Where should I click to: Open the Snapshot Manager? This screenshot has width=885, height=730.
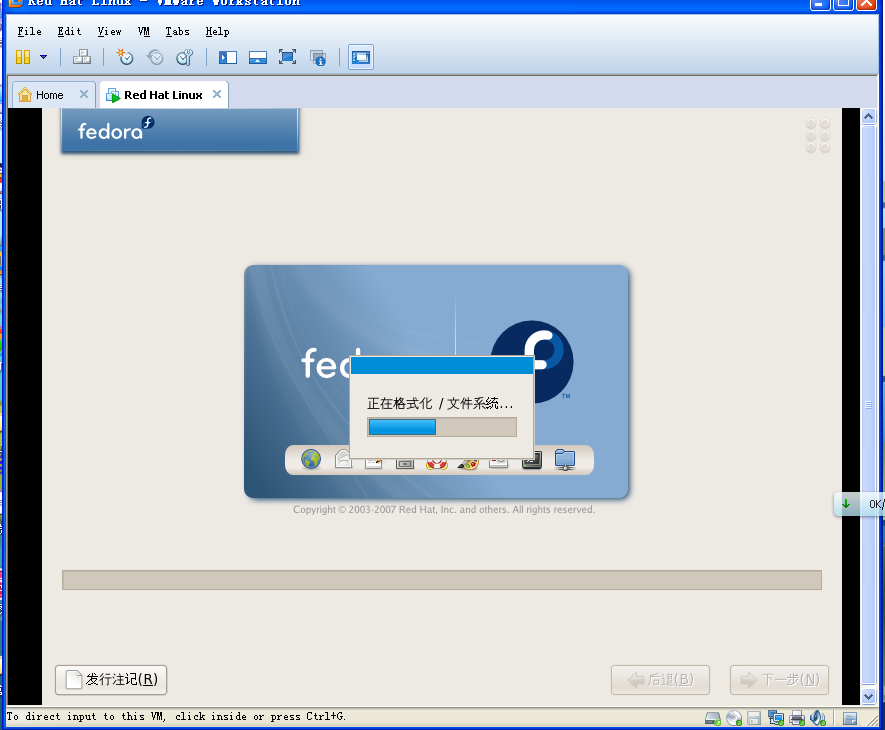[x=184, y=57]
